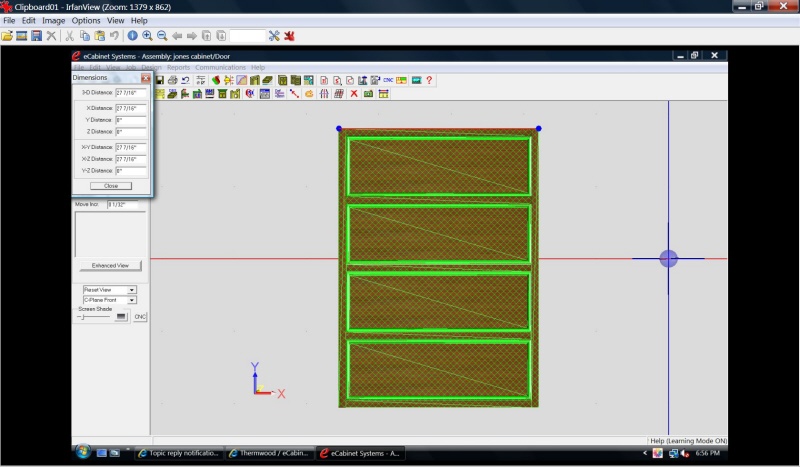Viewport: 800px width, 467px height.
Task: Click IrfanView's Paste clipboard icon
Action: coord(99,36)
